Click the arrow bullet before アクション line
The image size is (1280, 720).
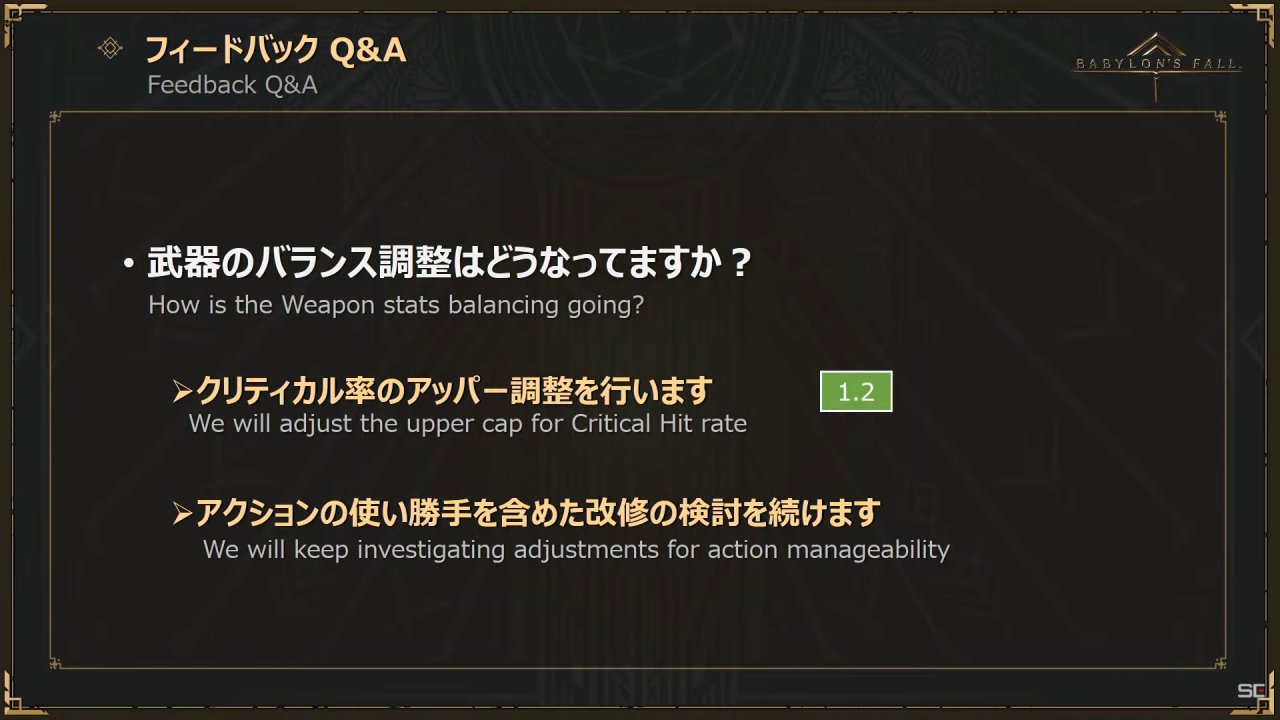point(182,514)
